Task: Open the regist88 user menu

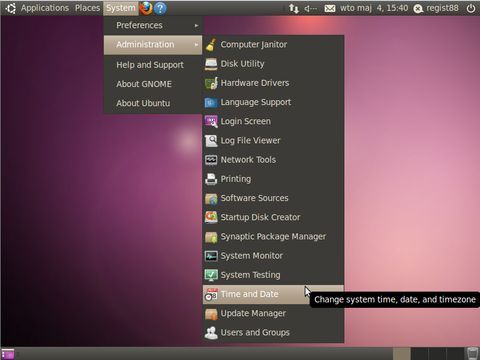Action: coord(436,8)
